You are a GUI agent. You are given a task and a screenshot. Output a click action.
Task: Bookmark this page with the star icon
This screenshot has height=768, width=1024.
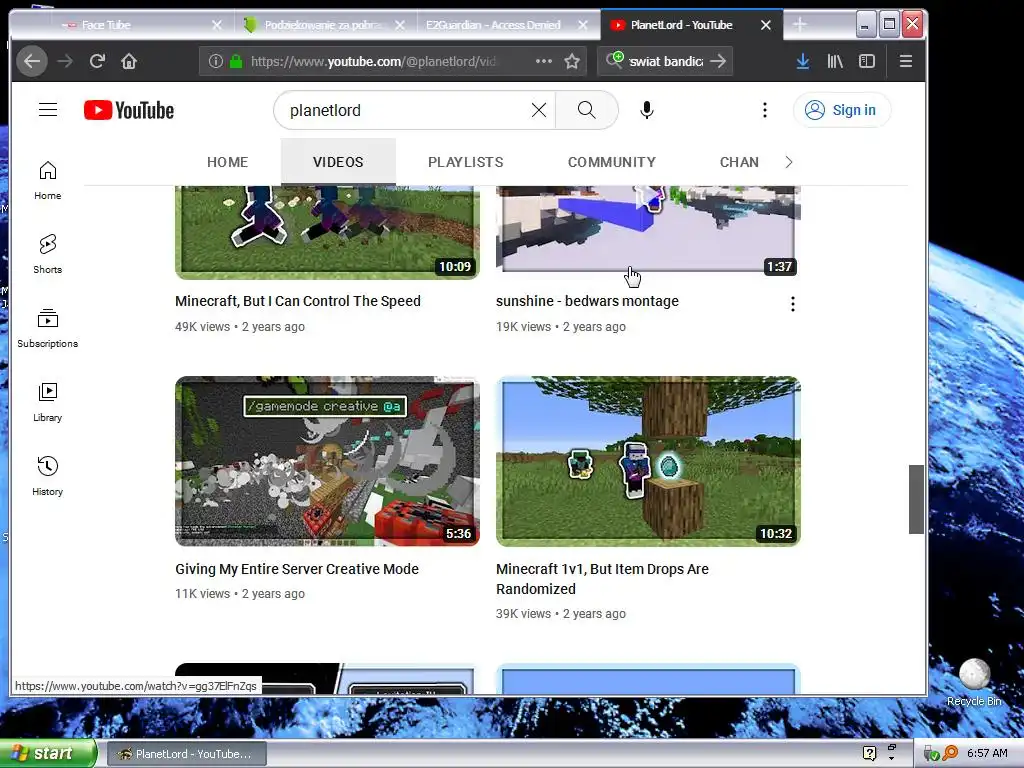coord(572,61)
